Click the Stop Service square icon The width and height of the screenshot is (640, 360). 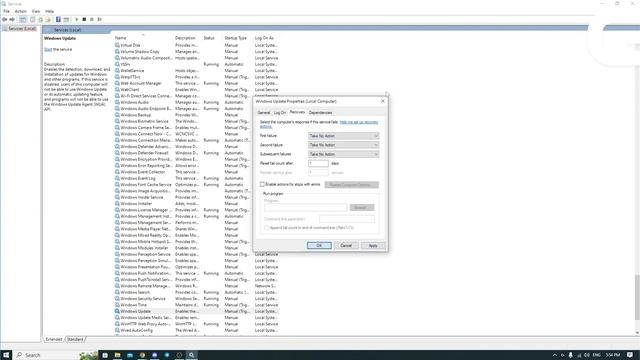84,19
